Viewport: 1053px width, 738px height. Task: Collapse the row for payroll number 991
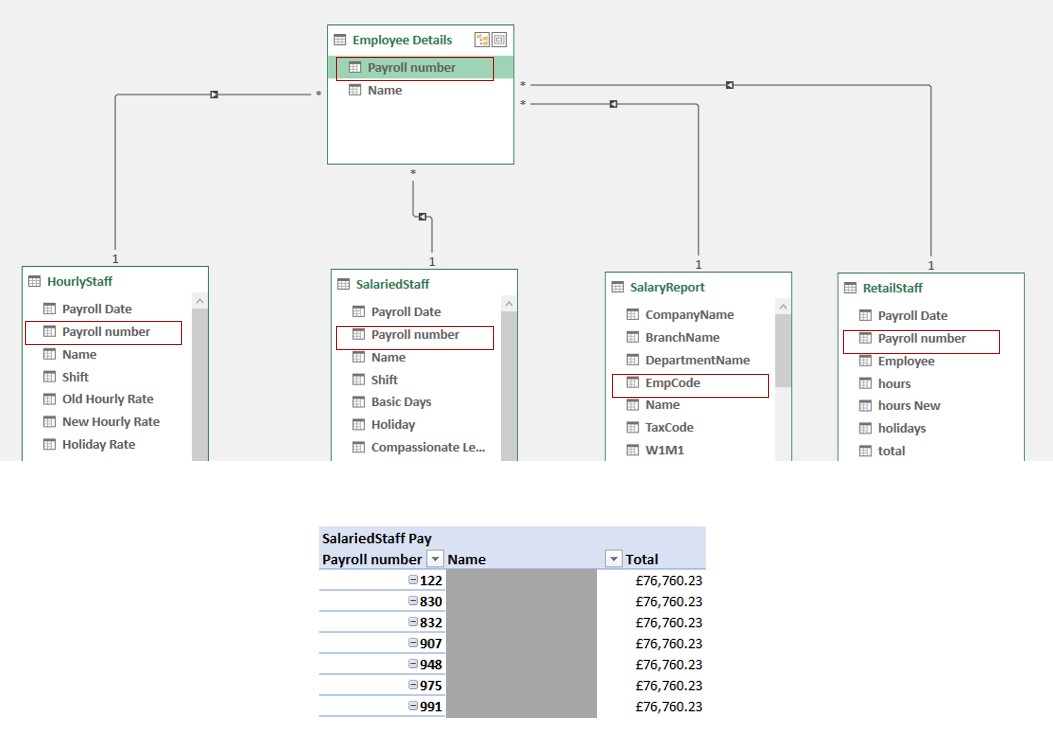click(x=413, y=706)
